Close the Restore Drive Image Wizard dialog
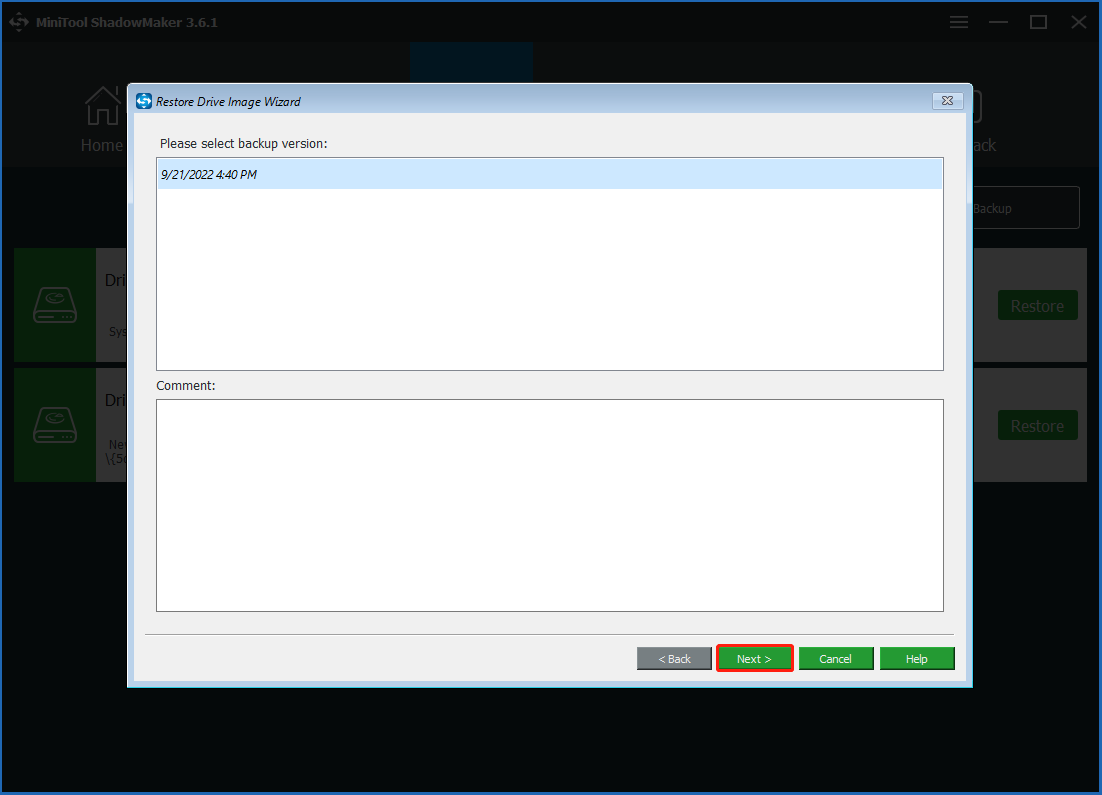This screenshot has height=795, width=1102. click(947, 101)
